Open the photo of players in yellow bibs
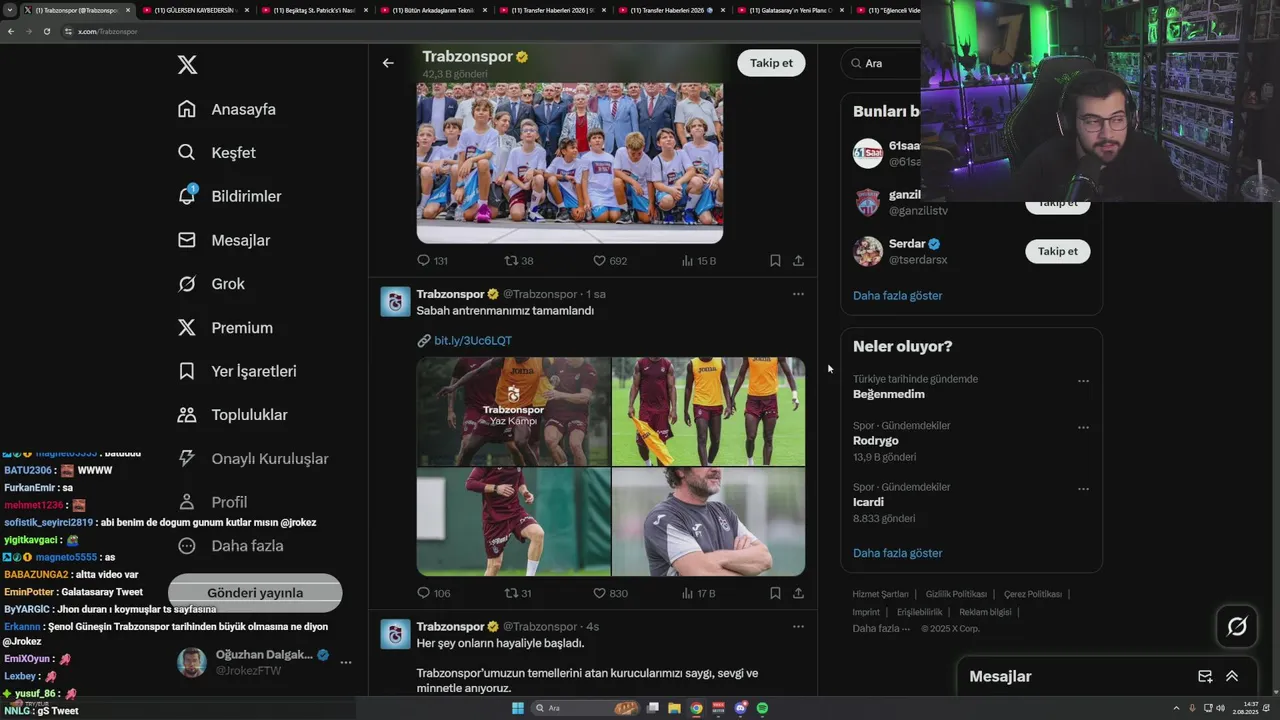1280x720 pixels. click(708, 411)
